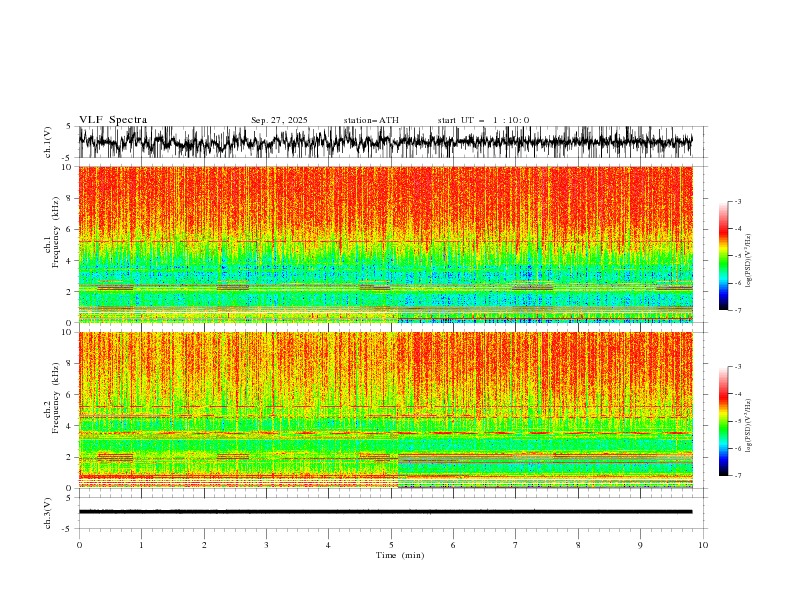Click the "start UT = 1 :10: 0" text
The height and width of the screenshot is (612, 792).
(483, 120)
